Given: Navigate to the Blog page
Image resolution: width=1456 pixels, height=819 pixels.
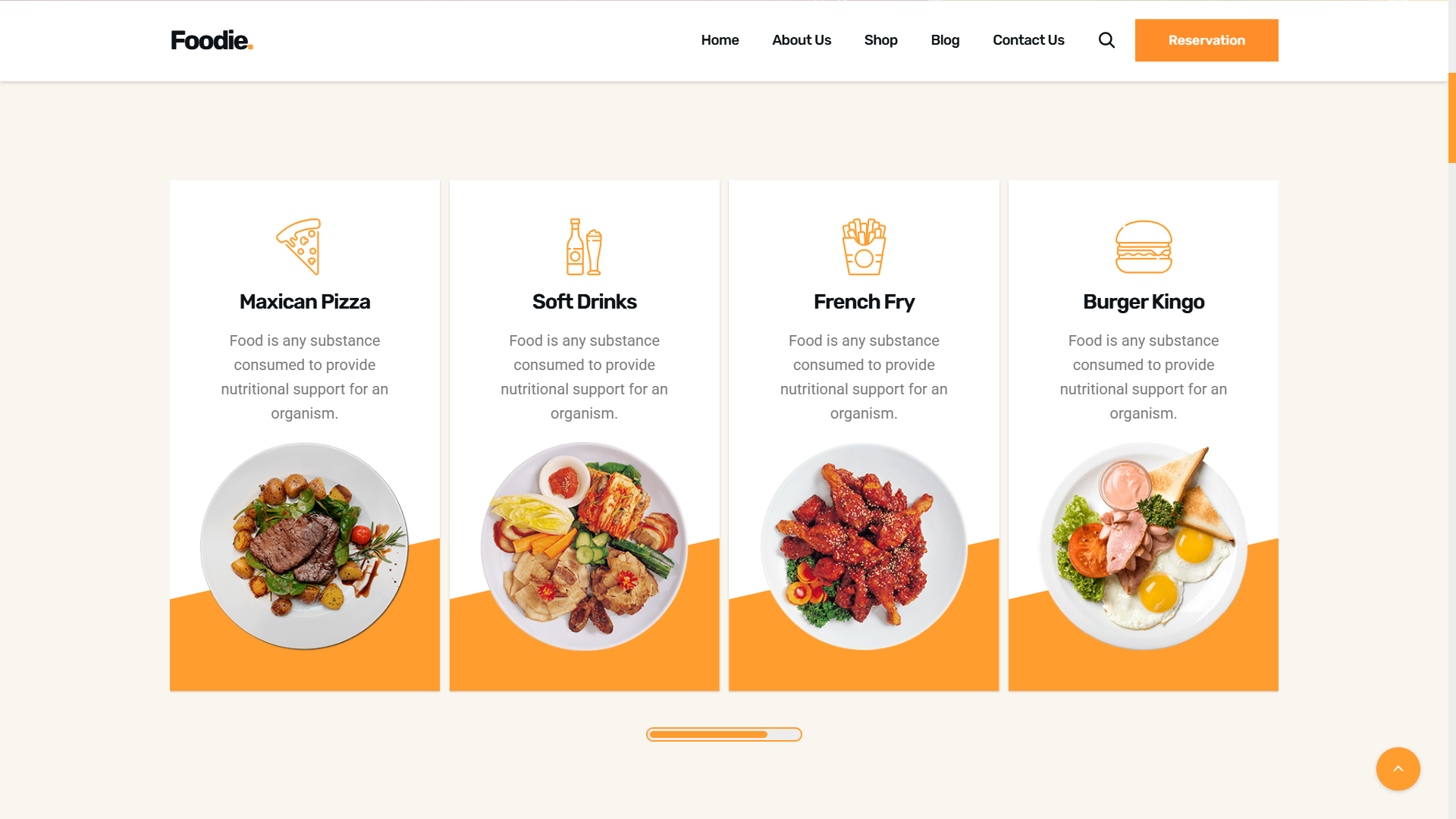Looking at the screenshot, I should click(x=945, y=40).
